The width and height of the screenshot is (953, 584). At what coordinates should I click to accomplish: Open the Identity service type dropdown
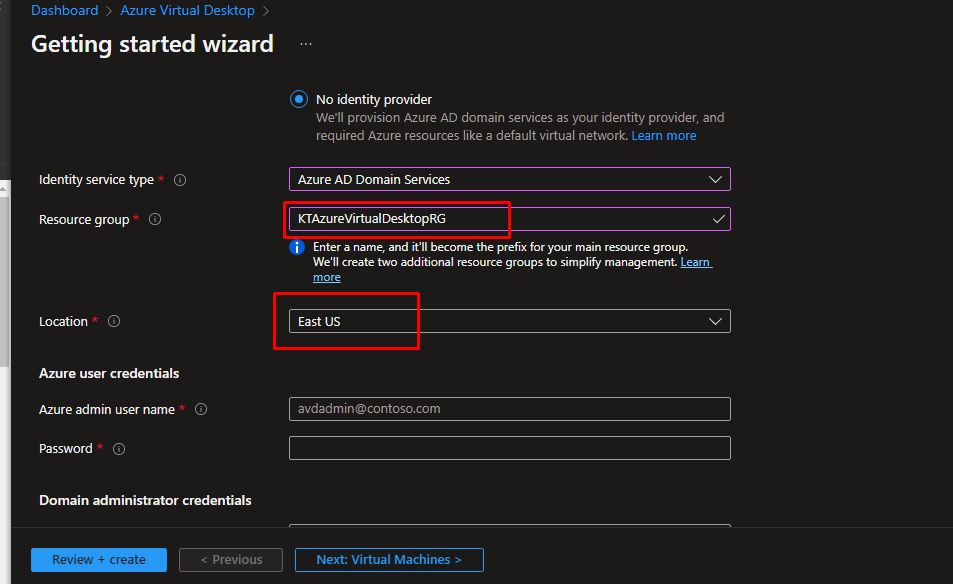click(x=509, y=180)
